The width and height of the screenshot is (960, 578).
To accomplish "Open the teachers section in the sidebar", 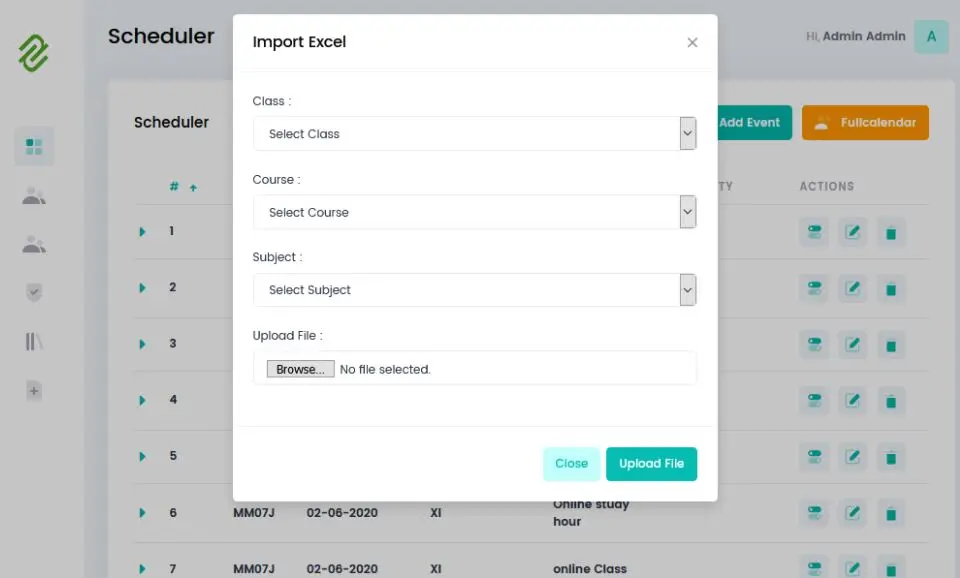I will pyautogui.click(x=34, y=243).
